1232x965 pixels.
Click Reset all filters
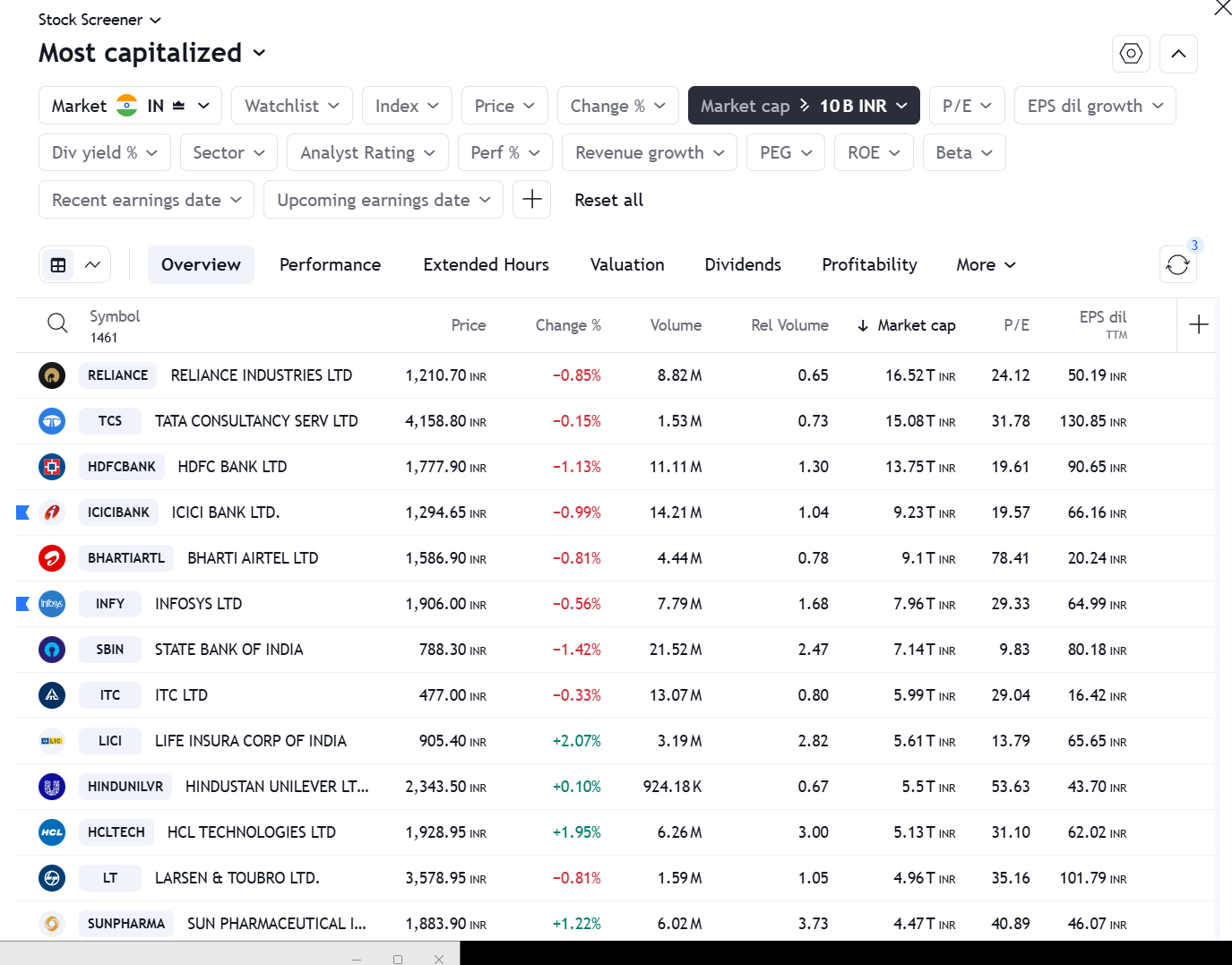click(608, 200)
